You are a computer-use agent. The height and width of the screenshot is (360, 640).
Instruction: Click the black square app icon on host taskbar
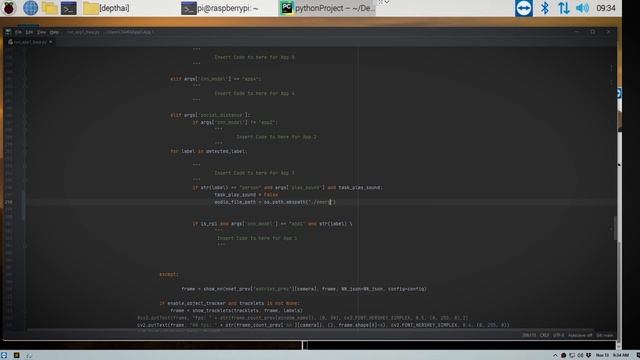pos(16,356)
